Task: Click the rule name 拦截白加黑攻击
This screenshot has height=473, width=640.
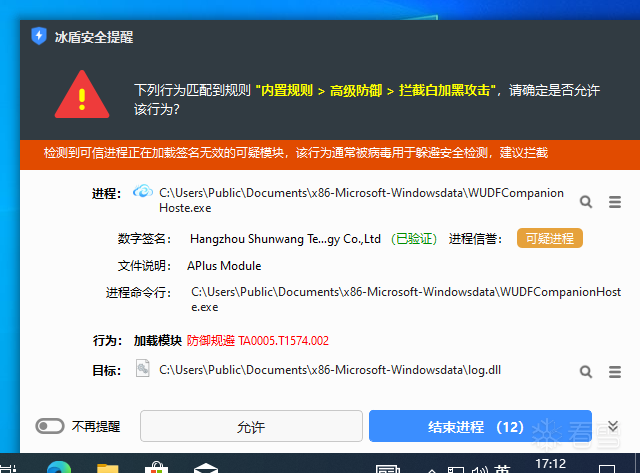Action: click(444, 90)
